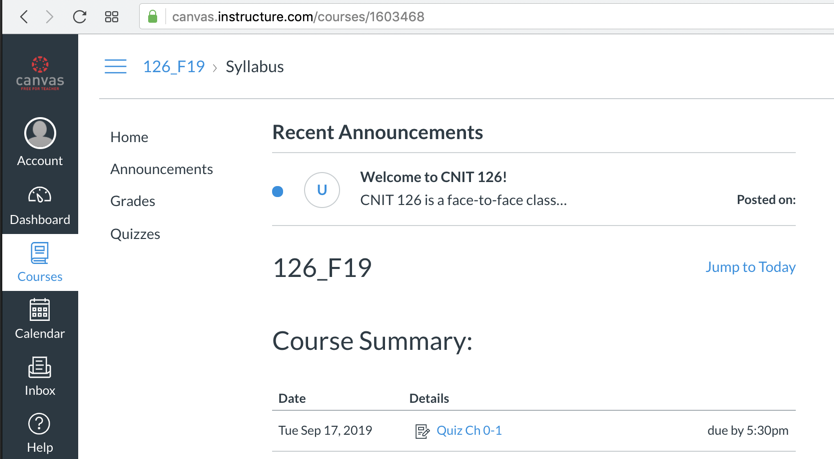Click the green padlock security icon
This screenshot has width=834, height=459.
[x=153, y=17]
